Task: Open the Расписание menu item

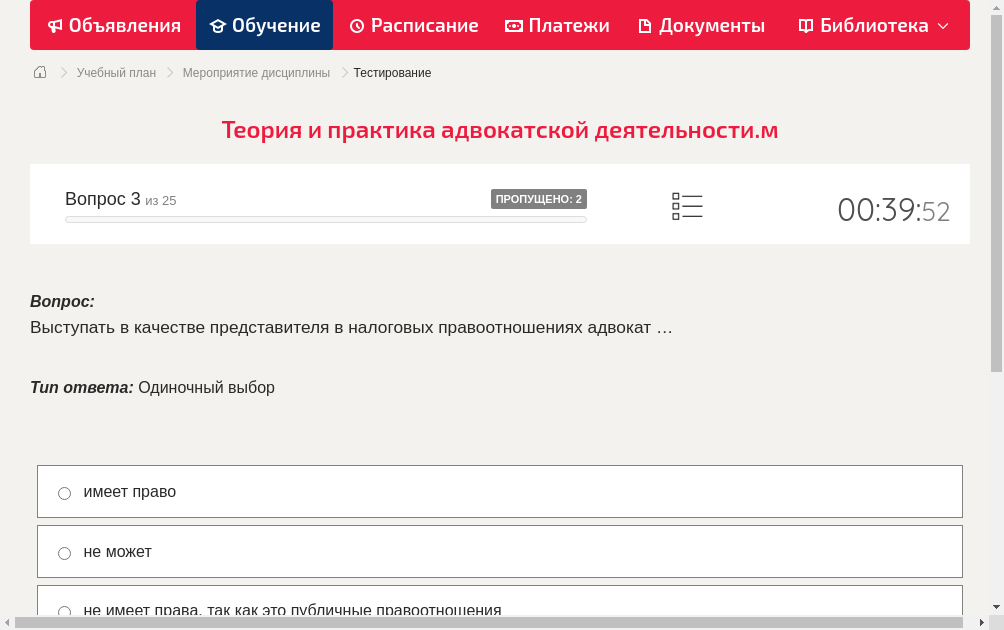Action: (x=414, y=25)
